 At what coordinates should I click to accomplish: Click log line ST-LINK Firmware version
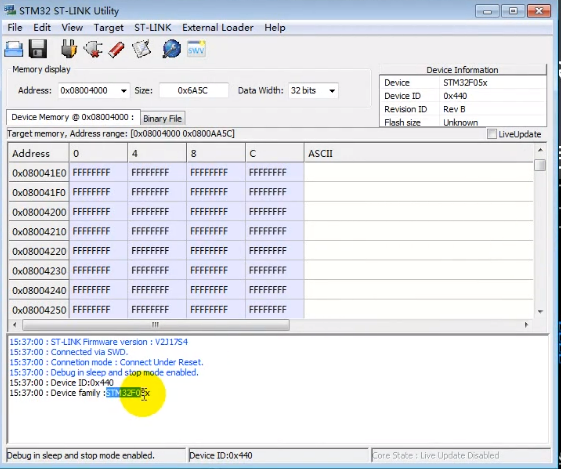tap(98, 342)
